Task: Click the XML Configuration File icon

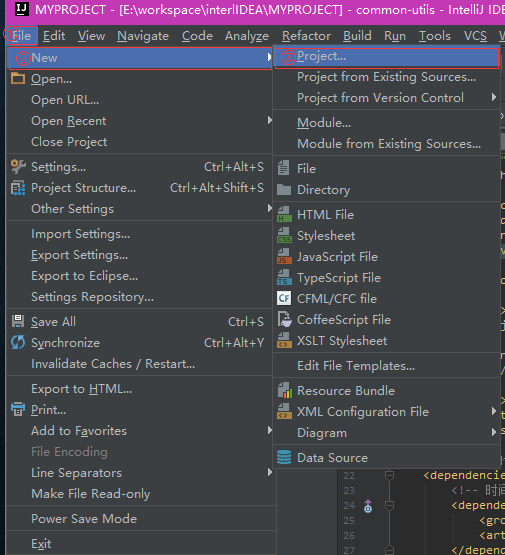Action: click(284, 411)
